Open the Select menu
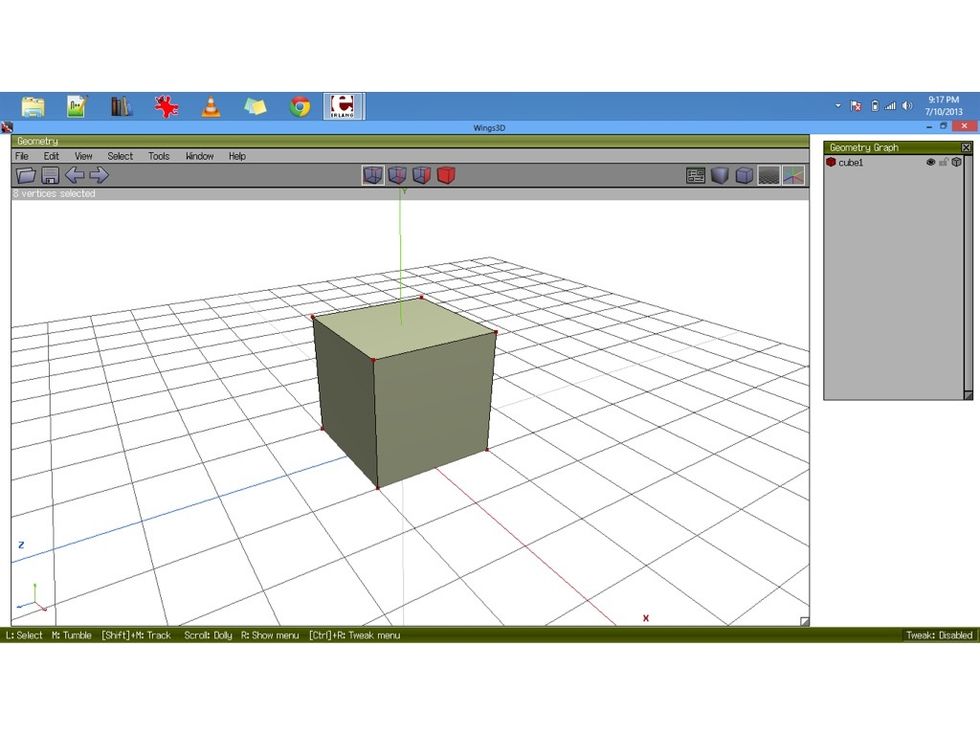 [120, 156]
